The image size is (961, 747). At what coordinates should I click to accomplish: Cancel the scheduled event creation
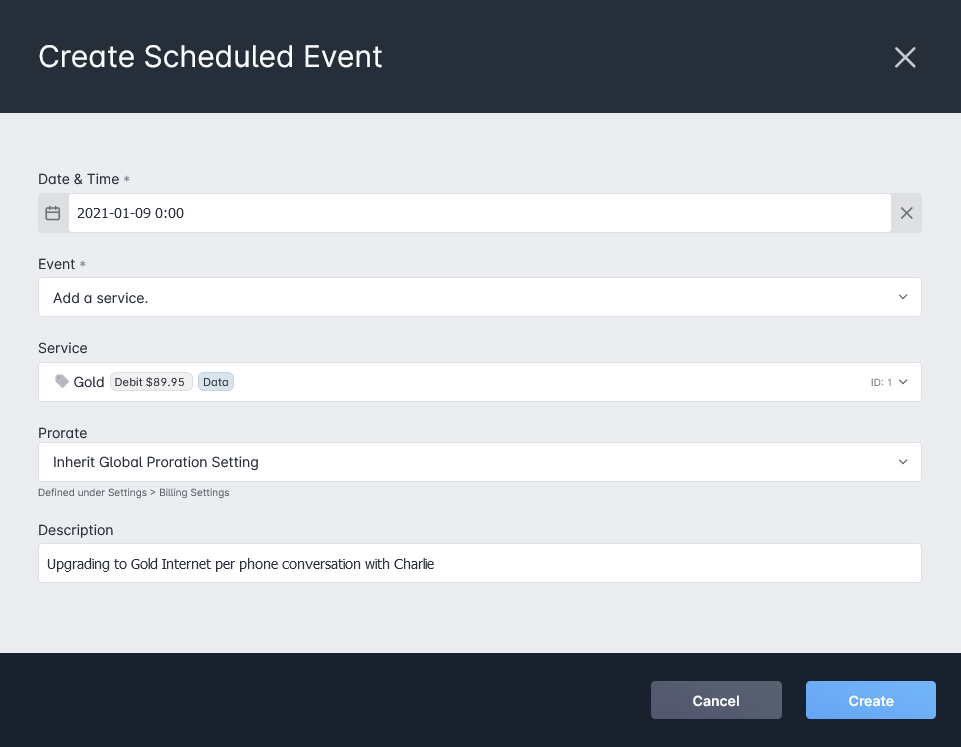716,700
